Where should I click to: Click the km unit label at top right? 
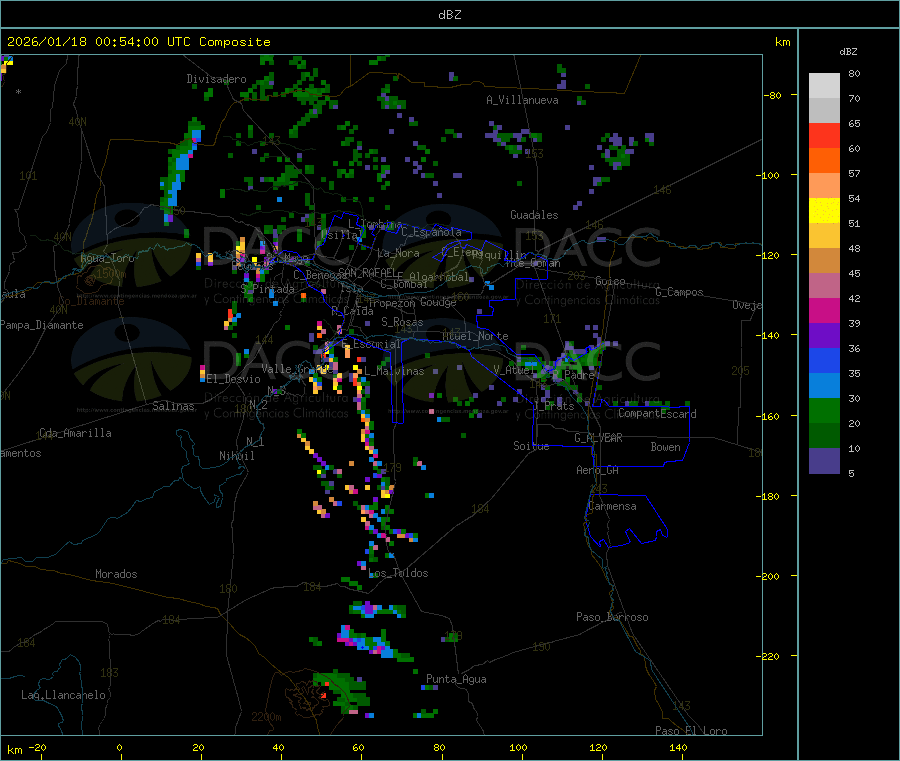[x=782, y=42]
